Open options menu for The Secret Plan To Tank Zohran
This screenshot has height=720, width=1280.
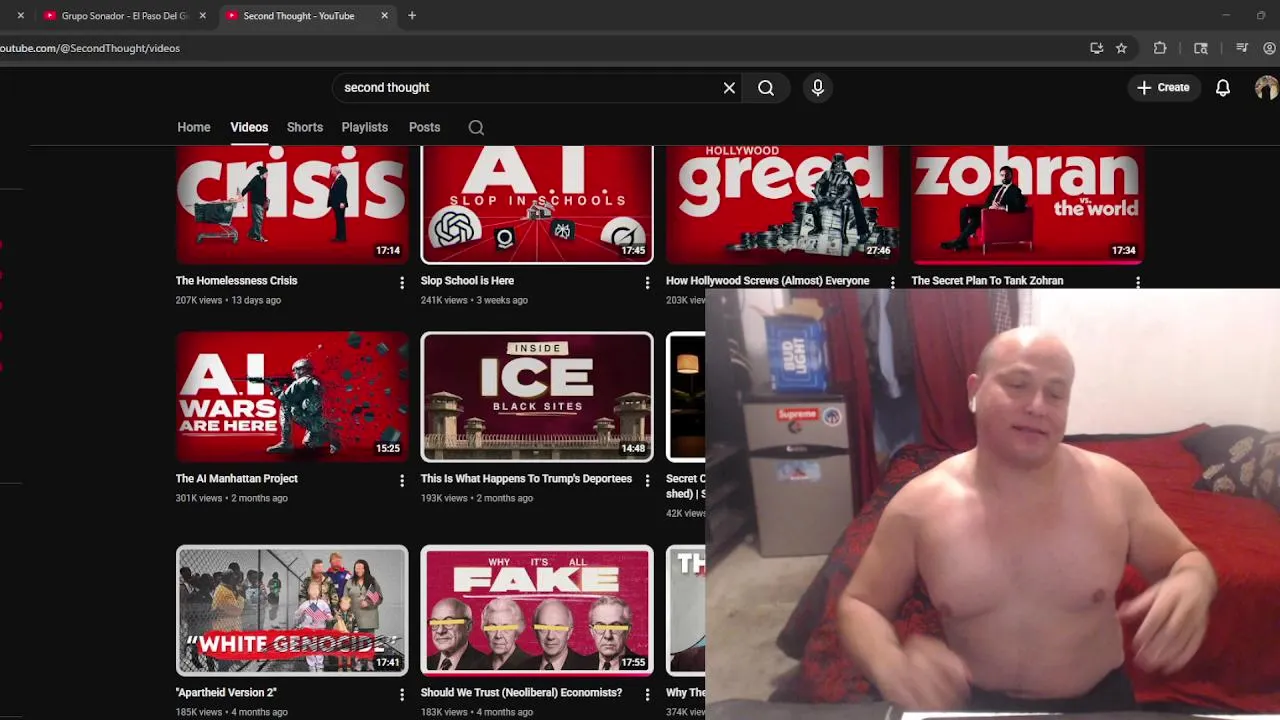click(1137, 283)
